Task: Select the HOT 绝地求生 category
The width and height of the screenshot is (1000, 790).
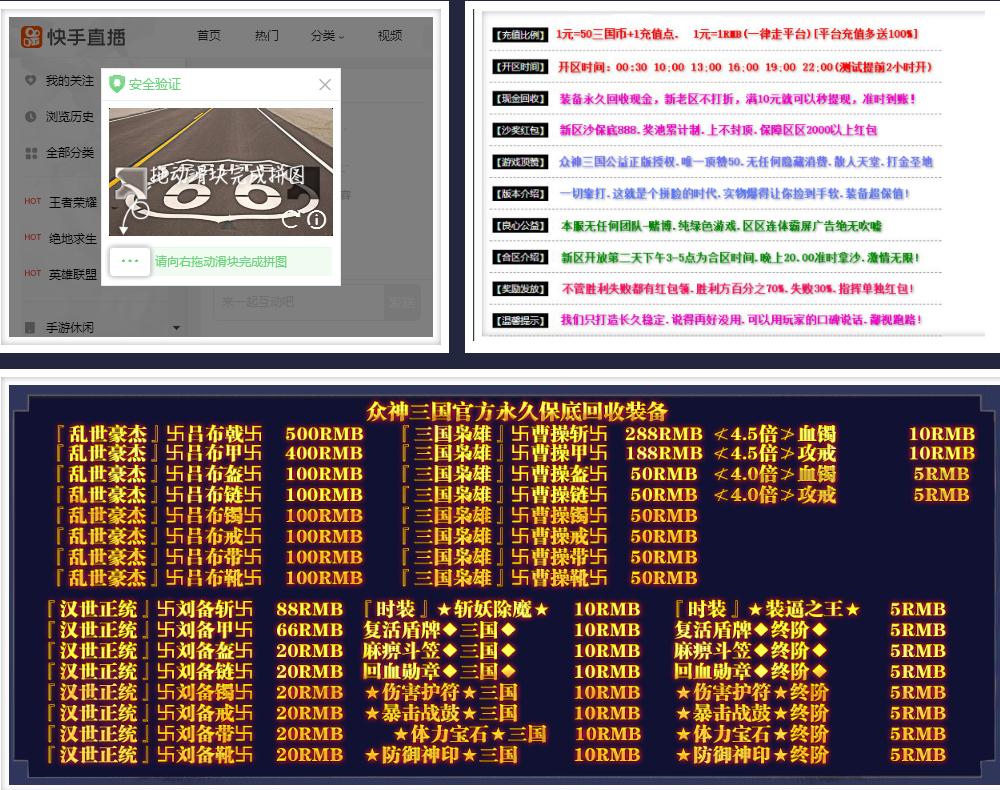Action: 61,238
